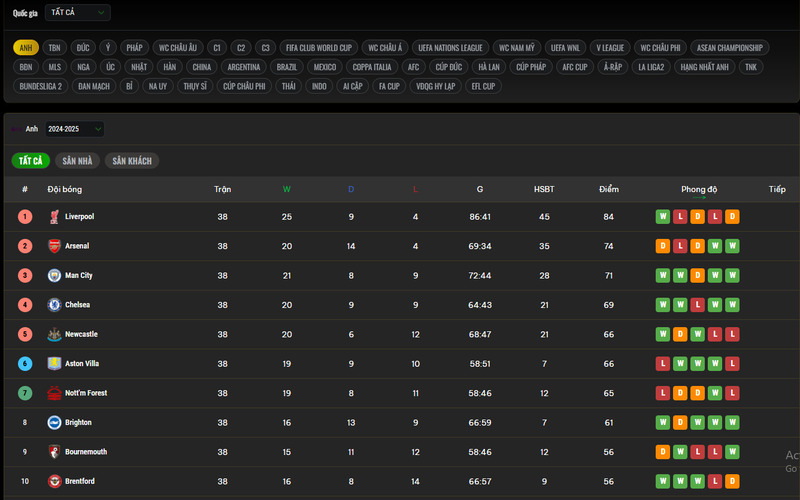The image size is (800, 500).
Task: Click Liverpool's first form badge W
Action: pyautogui.click(x=663, y=217)
